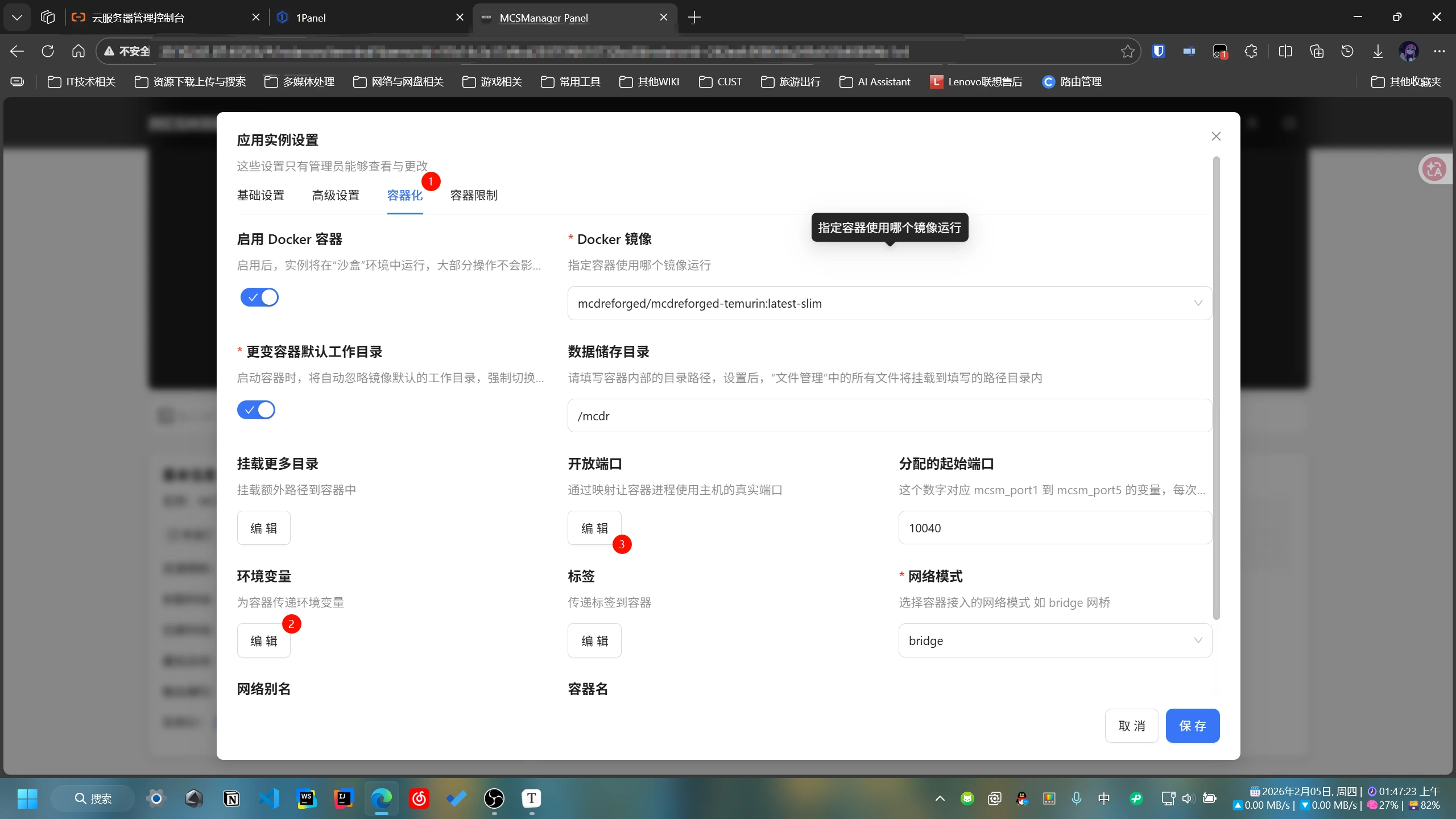Image resolution: width=1456 pixels, height=819 pixels.
Task: Open the browser home page
Action: pyautogui.click(x=78, y=51)
